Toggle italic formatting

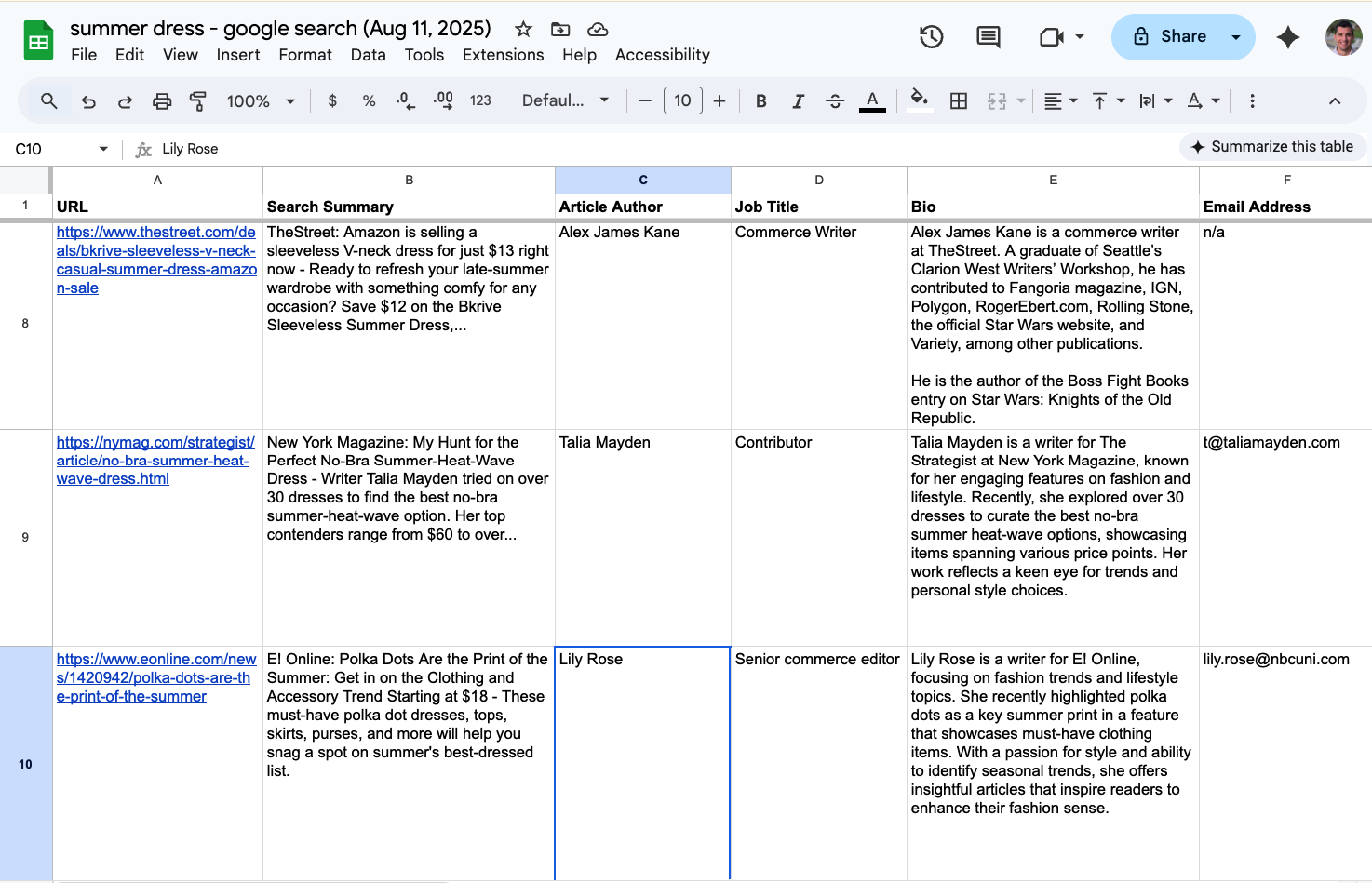[x=798, y=101]
